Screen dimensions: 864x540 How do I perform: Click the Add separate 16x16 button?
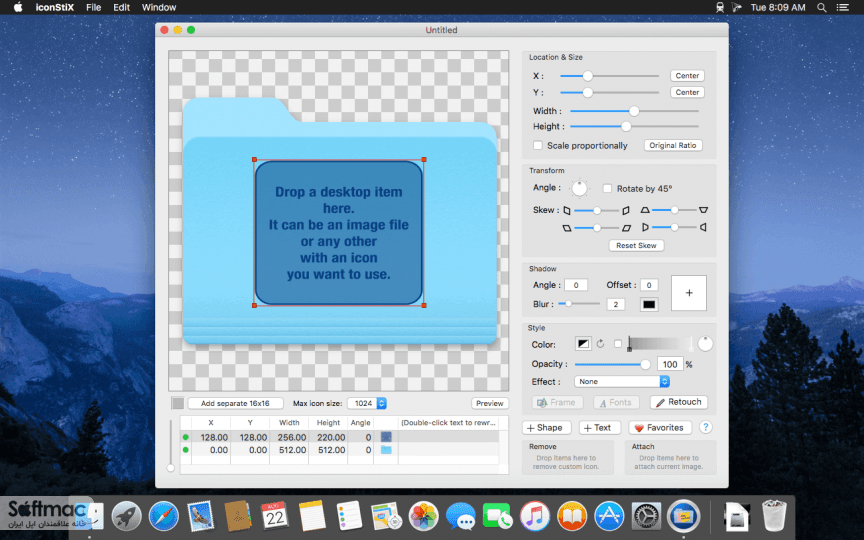(235, 403)
